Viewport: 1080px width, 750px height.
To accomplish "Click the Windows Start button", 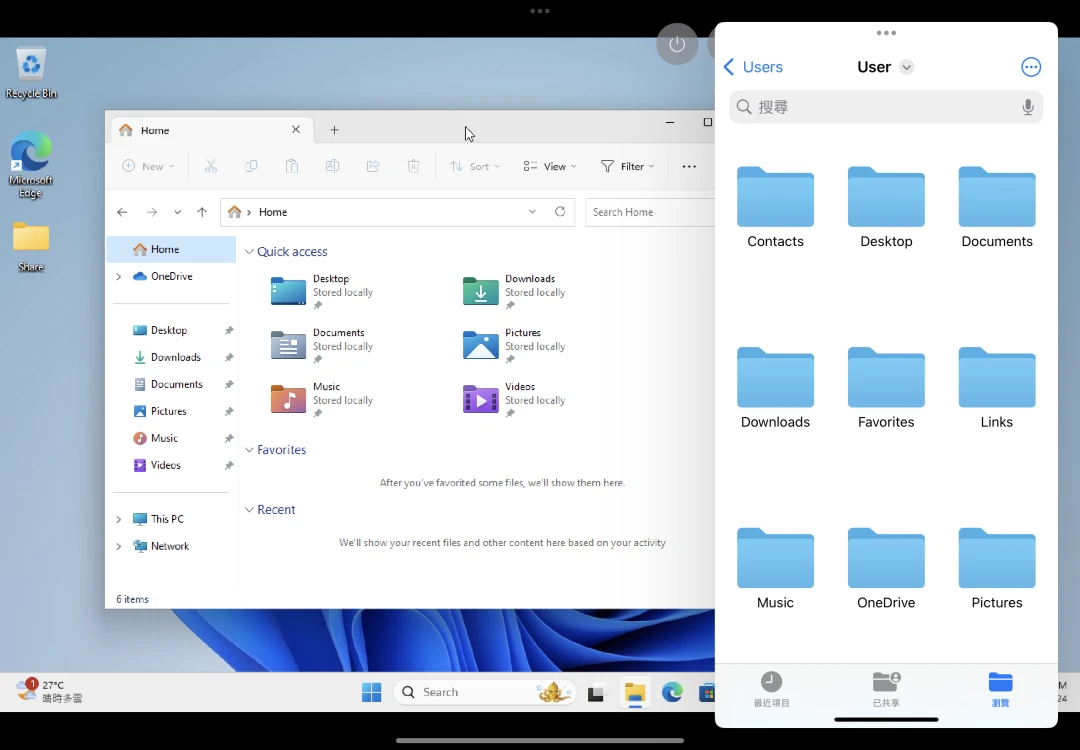I will 372,692.
